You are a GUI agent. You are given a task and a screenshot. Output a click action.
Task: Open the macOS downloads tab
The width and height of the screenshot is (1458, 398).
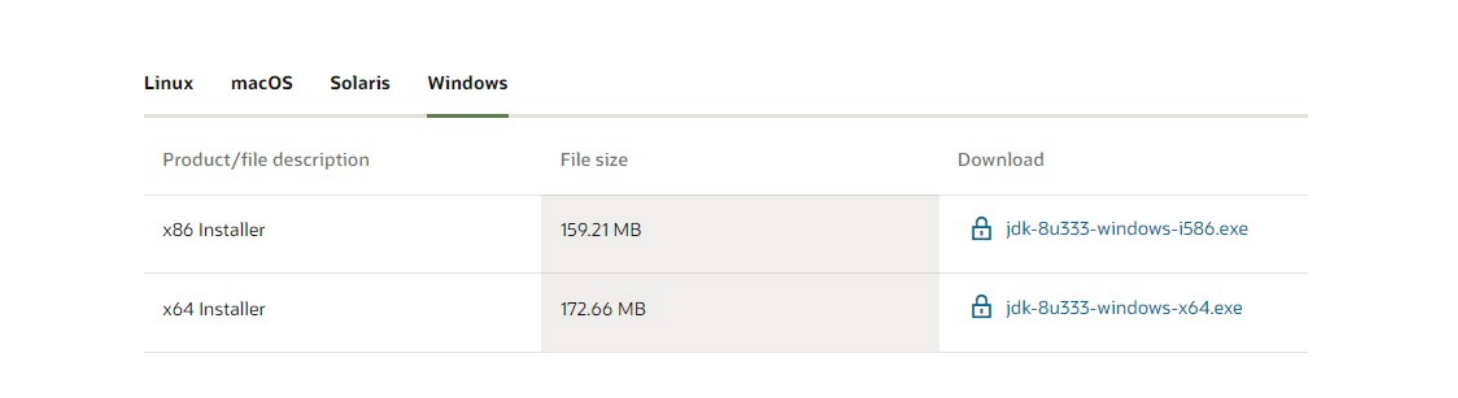point(262,83)
